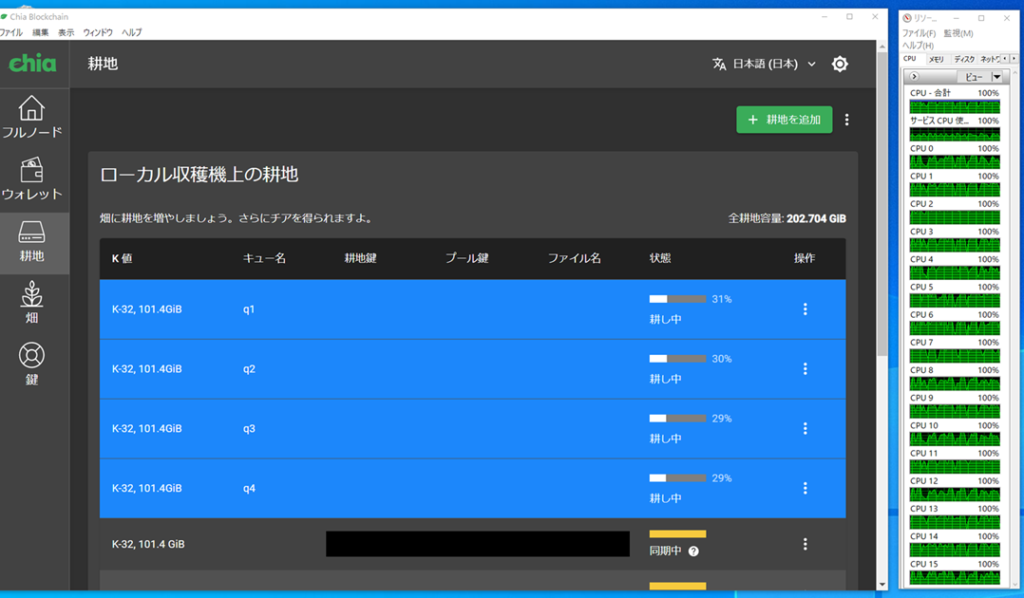Open 監視(M) menu in Resource Monitor
The height and width of the screenshot is (598, 1024).
coord(958,33)
